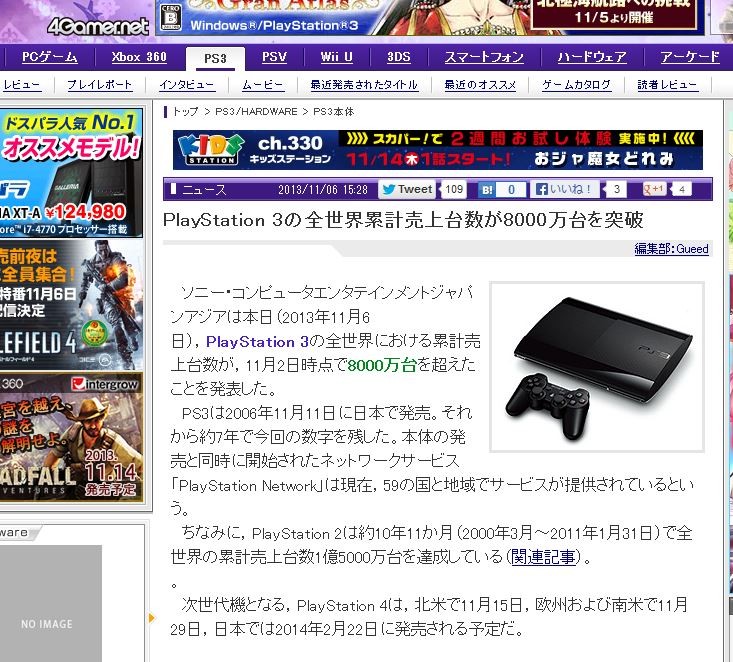The height and width of the screenshot is (662, 733).
Task: Click the 編集部:Gueed author link
Action: tap(671, 249)
